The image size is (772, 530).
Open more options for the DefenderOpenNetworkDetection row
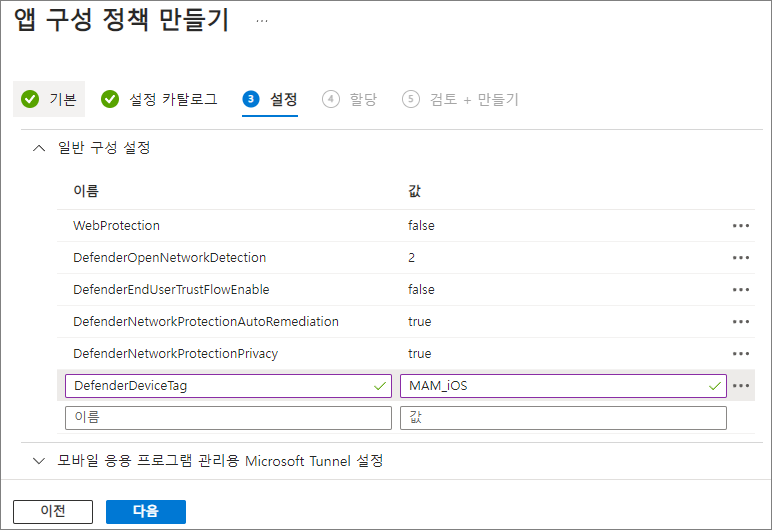740,258
